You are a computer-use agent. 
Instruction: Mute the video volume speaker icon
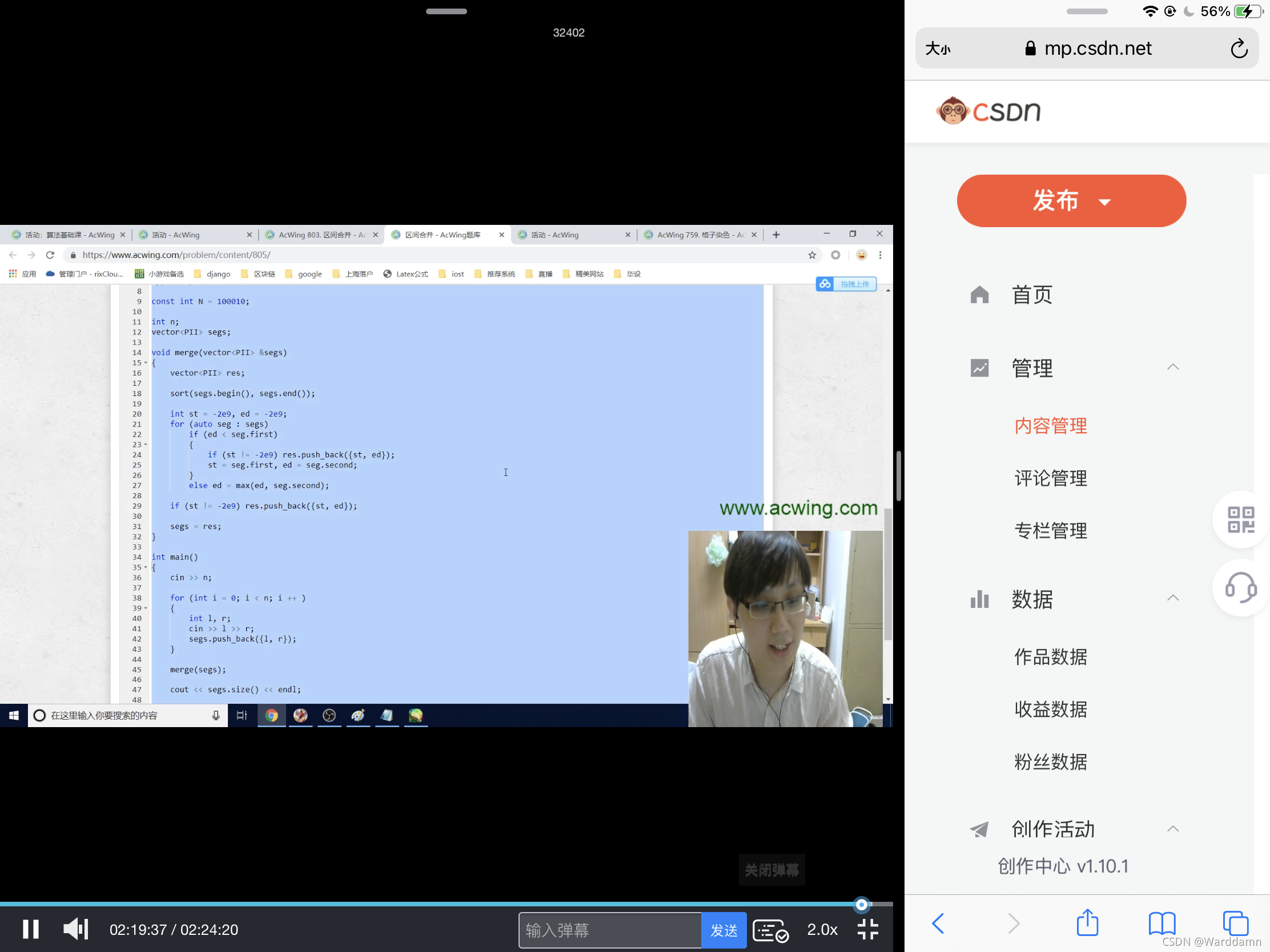[x=75, y=929]
